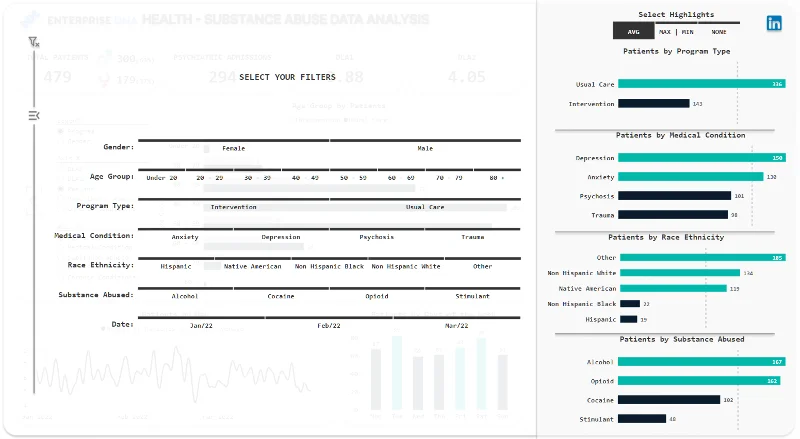The width and height of the screenshot is (800, 439).
Task: Click the Patients by Program Type title
Action: [x=677, y=51]
